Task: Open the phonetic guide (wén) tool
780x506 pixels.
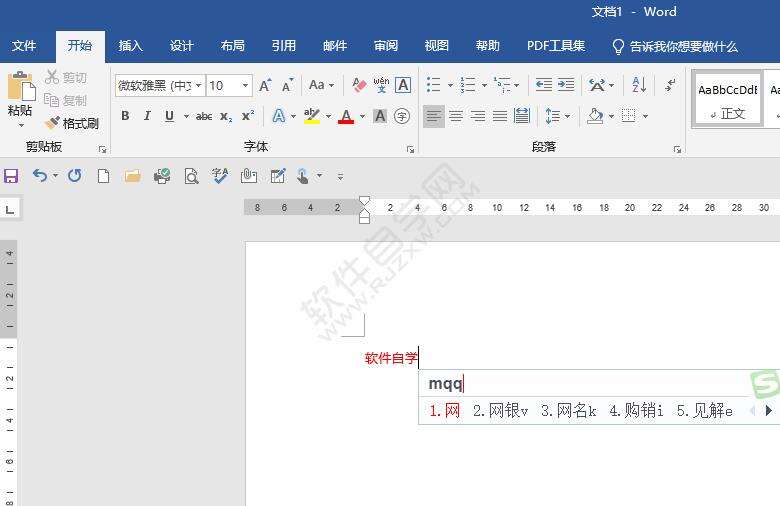Action: click(381, 85)
